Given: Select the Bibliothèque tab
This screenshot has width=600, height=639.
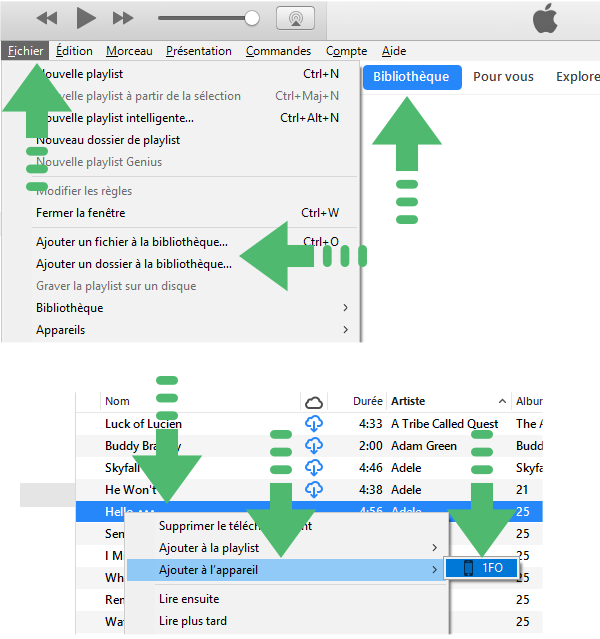Looking at the screenshot, I should tap(412, 77).
